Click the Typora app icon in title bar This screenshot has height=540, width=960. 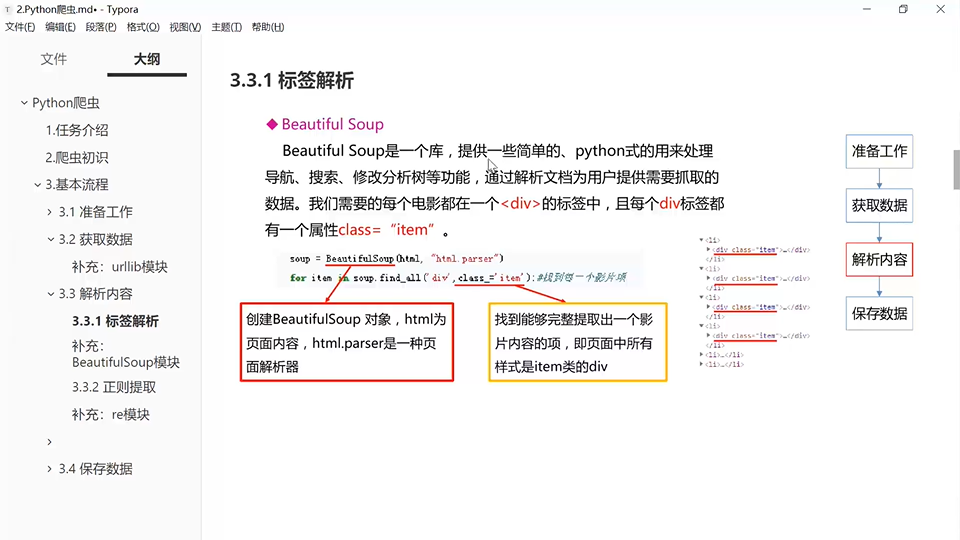[x=8, y=9]
